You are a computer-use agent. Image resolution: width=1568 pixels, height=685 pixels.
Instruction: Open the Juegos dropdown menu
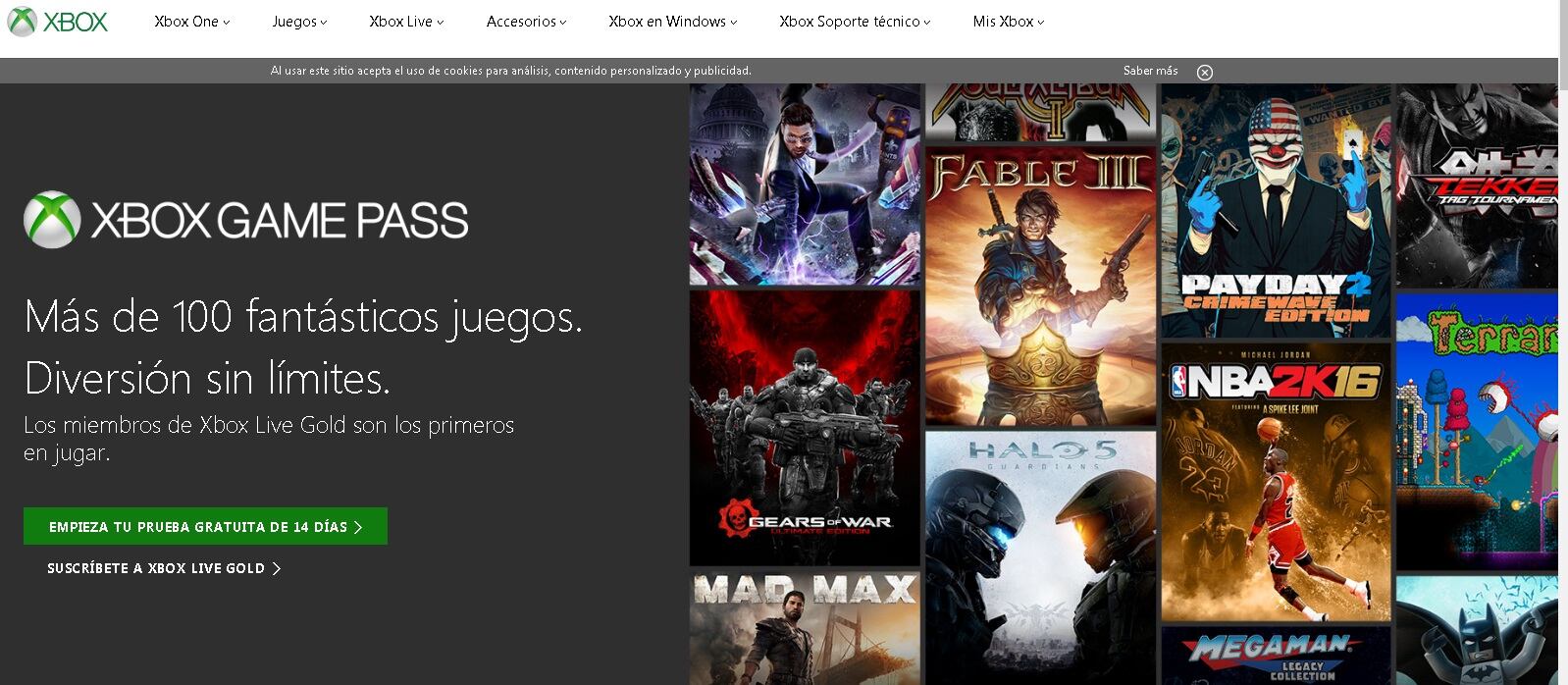point(299,22)
